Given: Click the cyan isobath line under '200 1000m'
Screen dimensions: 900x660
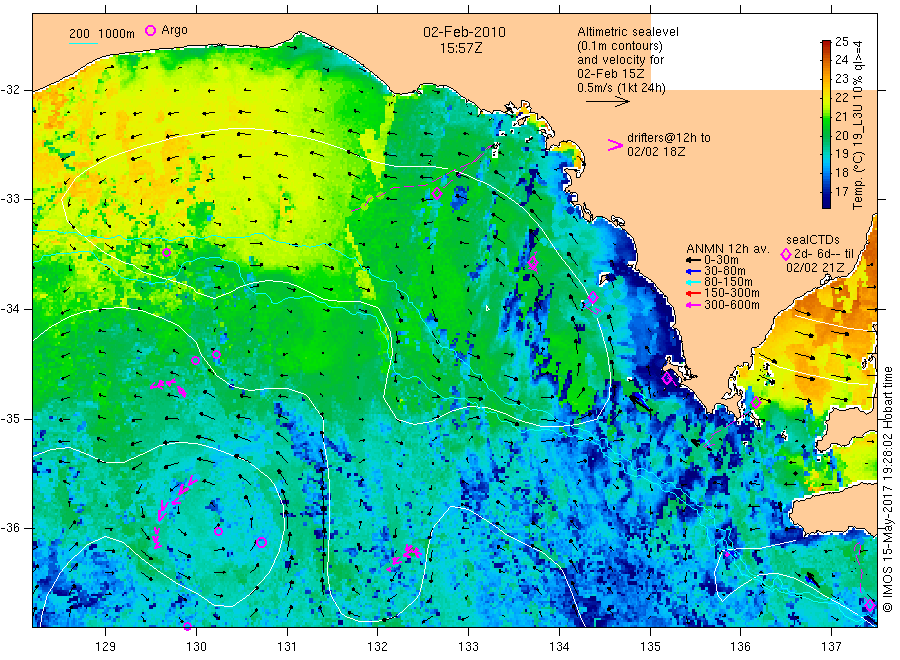Looking at the screenshot, I should pos(83,42).
